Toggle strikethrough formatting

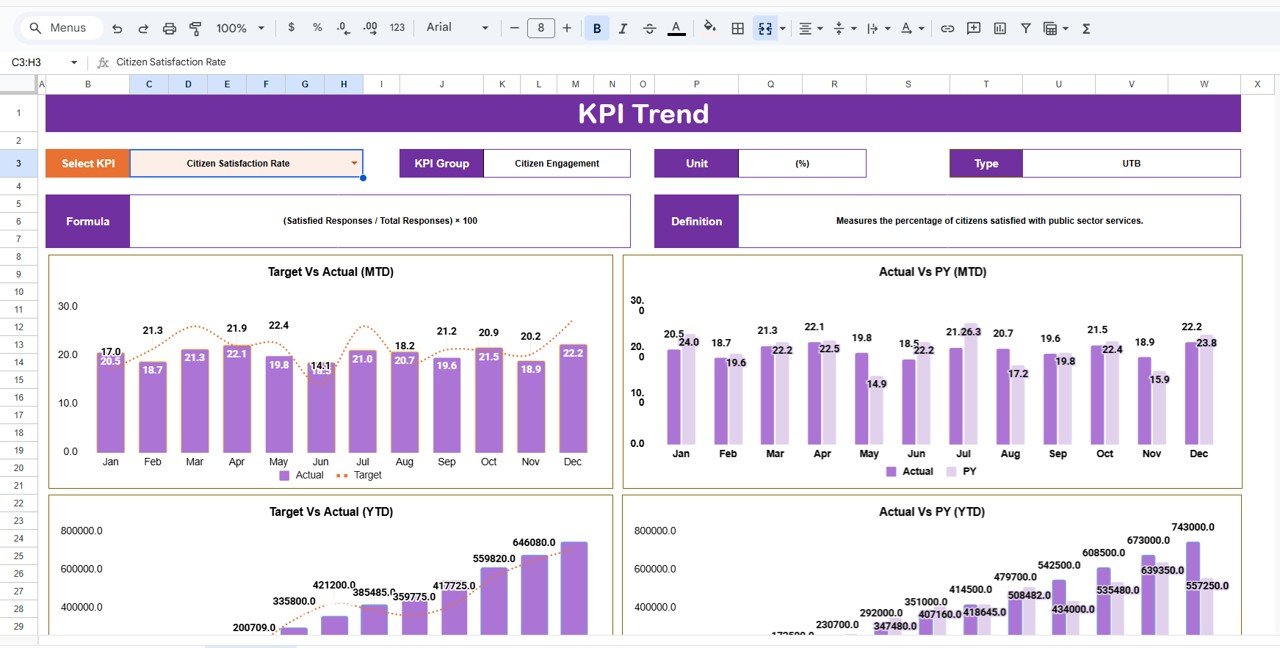649,28
